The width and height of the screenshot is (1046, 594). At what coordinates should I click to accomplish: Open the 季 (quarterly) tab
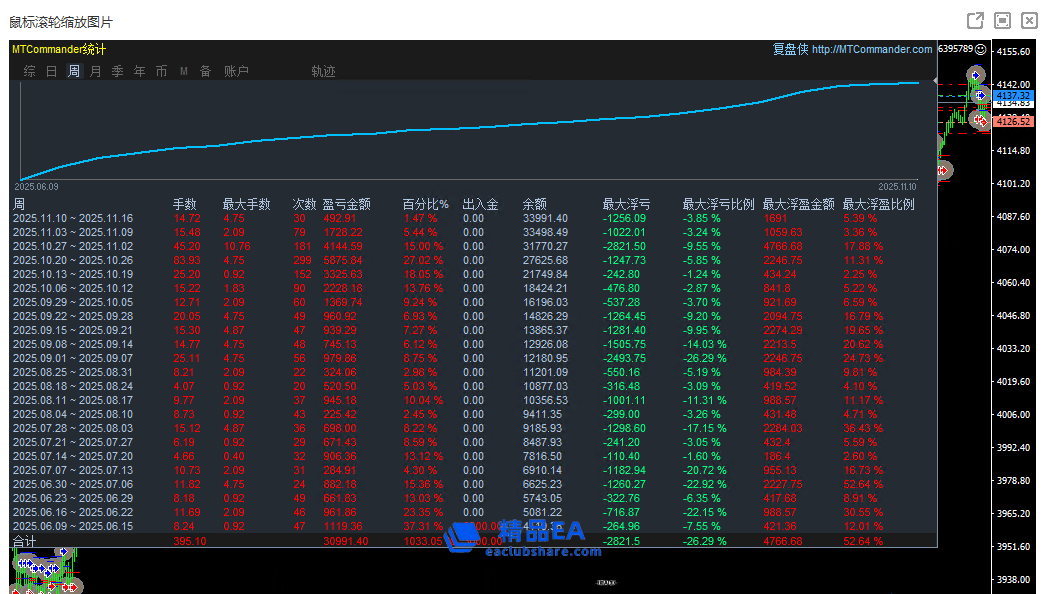pyautogui.click(x=118, y=71)
